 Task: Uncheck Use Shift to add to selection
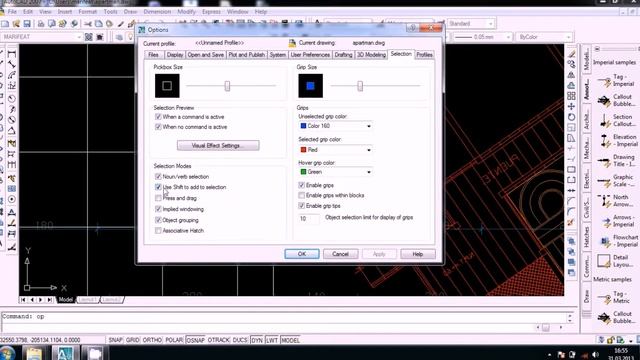[x=158, y=187]
